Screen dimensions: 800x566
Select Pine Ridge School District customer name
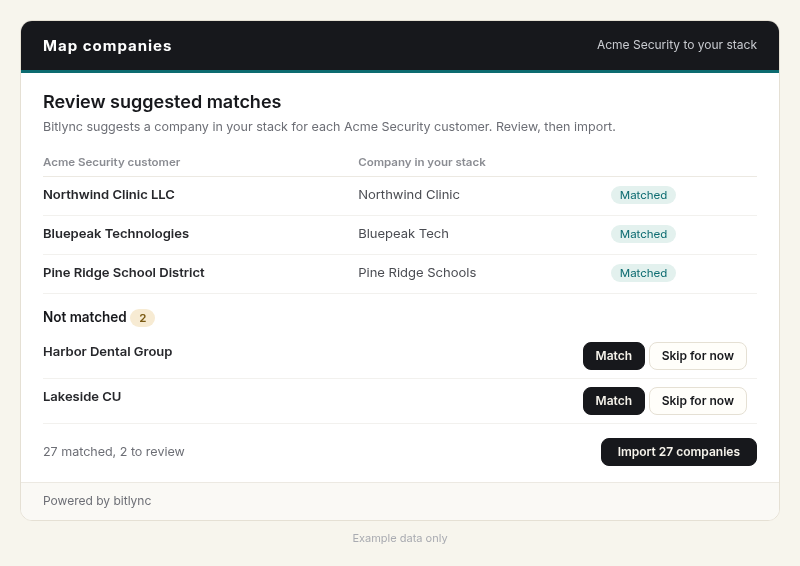(123, 273)
